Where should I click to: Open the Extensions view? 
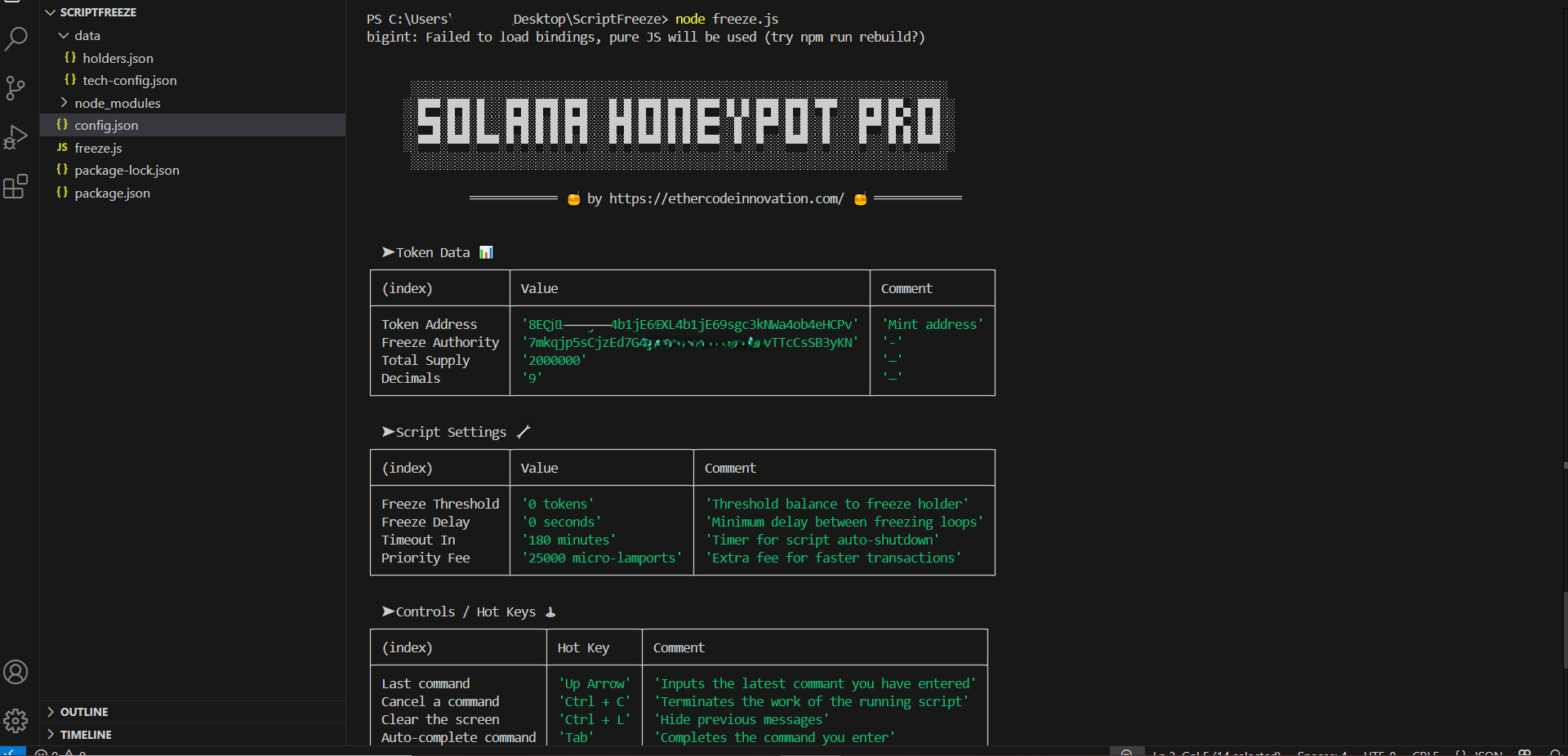(x=16, y=187)
